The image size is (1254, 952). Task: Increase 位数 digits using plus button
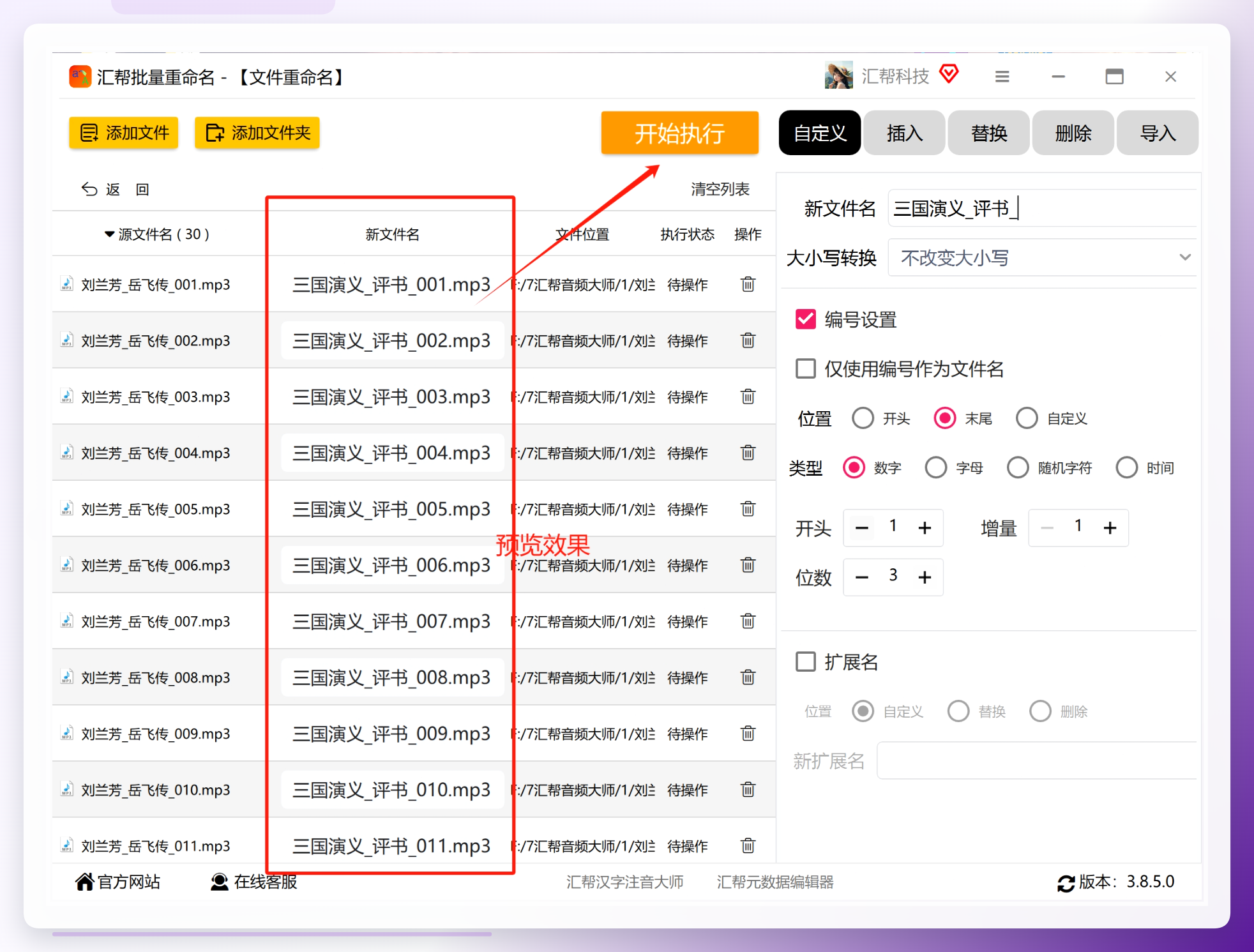925,577
